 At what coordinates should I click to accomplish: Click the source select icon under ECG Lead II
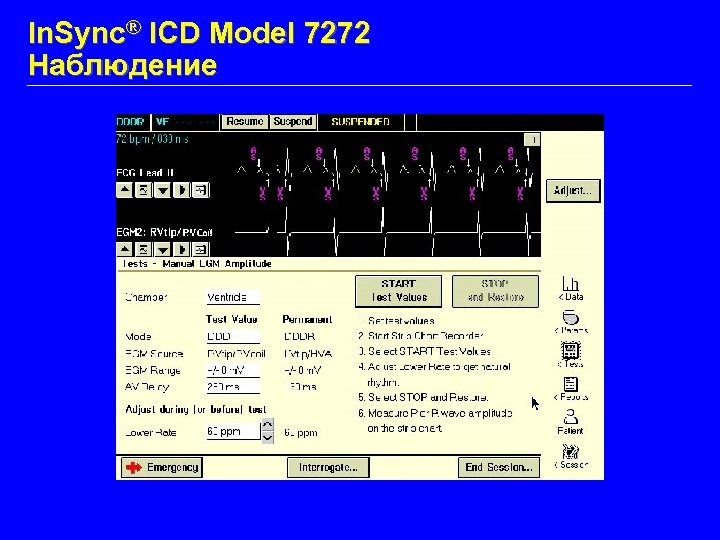201,190
